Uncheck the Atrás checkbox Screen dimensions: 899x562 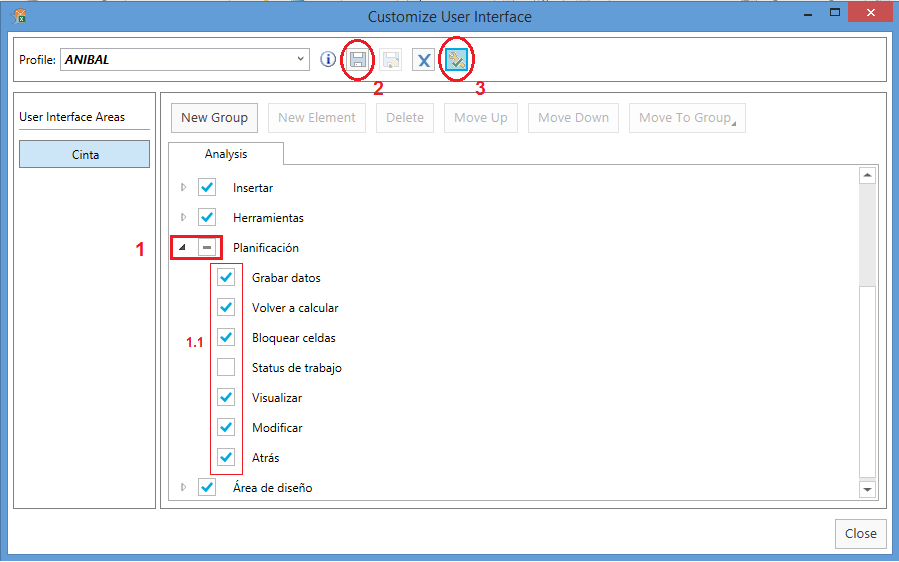[226, 457]
